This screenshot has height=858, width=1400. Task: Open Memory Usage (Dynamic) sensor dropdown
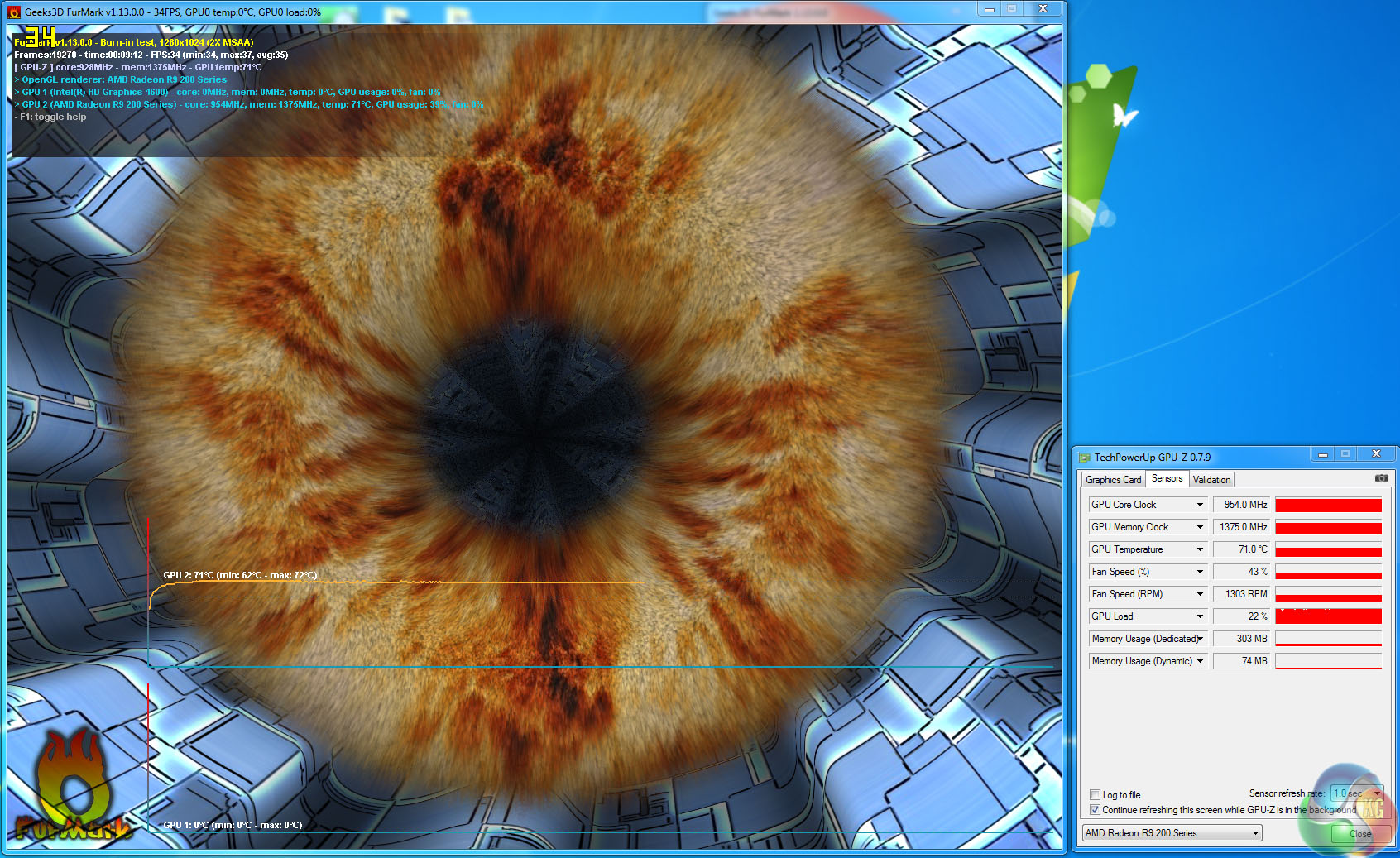(x=1200, y=661)
